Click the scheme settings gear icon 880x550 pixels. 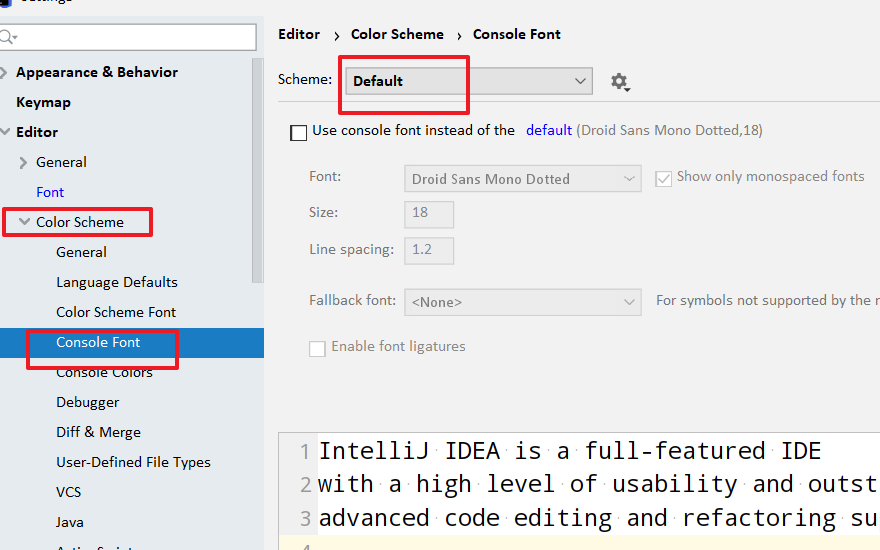pos(619,82)
